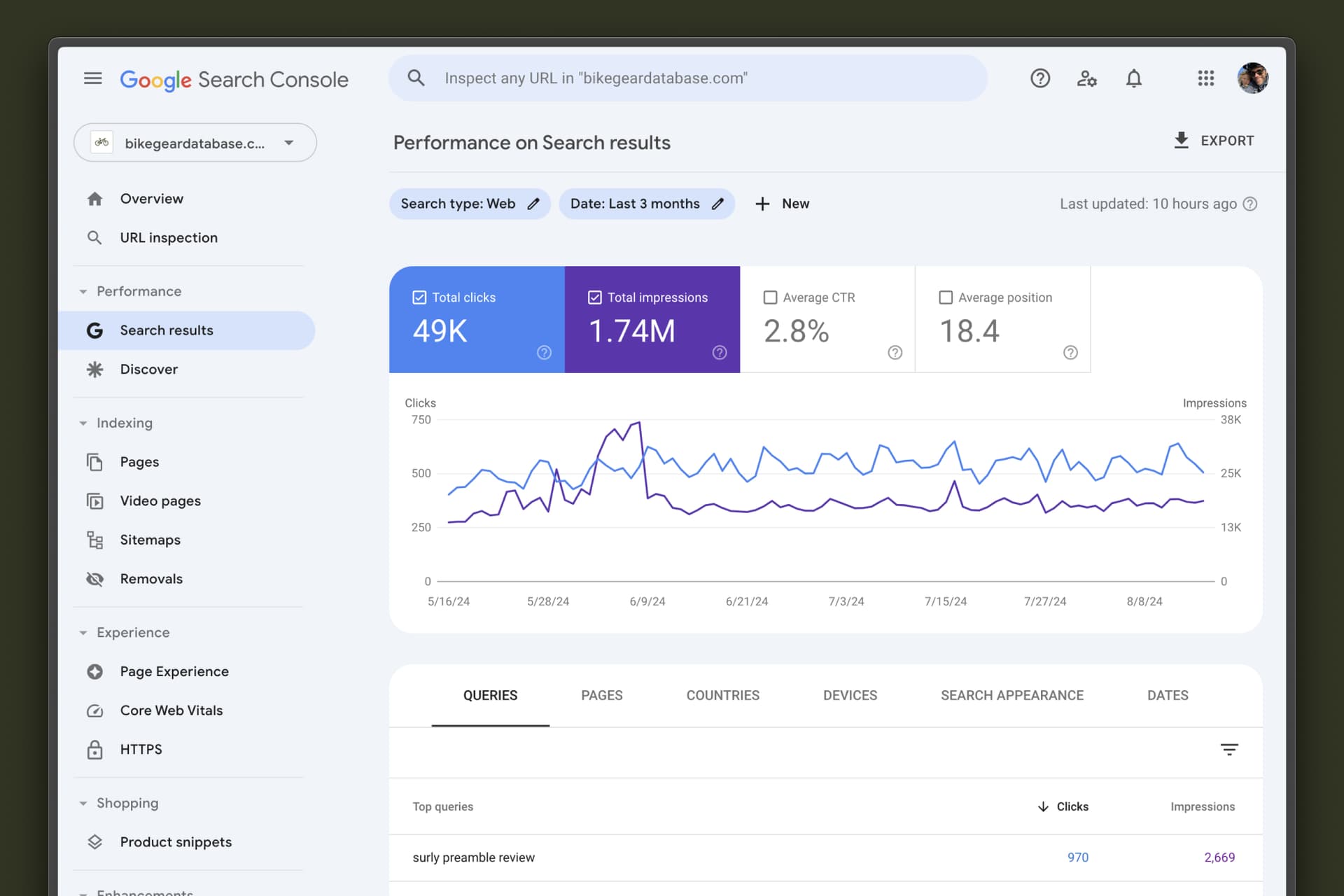The image size is (1344, 896).
Task: Open the hamburger navigation menu
Action: click(93, 78)
